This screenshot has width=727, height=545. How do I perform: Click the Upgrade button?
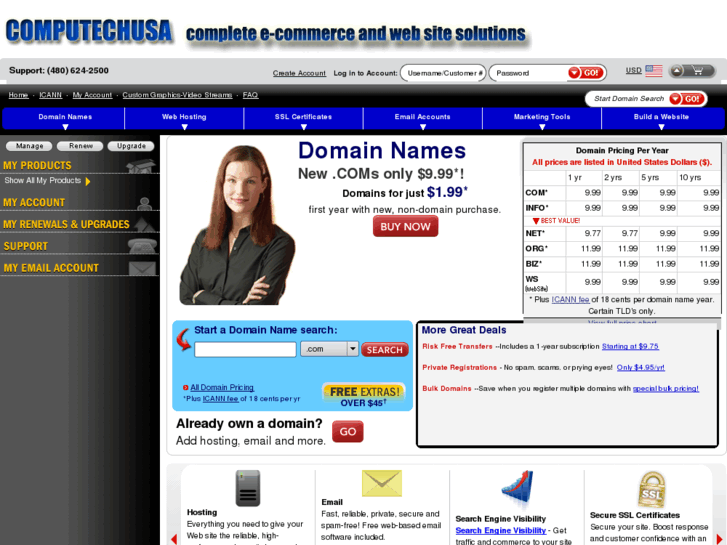[x=131, y=146]
